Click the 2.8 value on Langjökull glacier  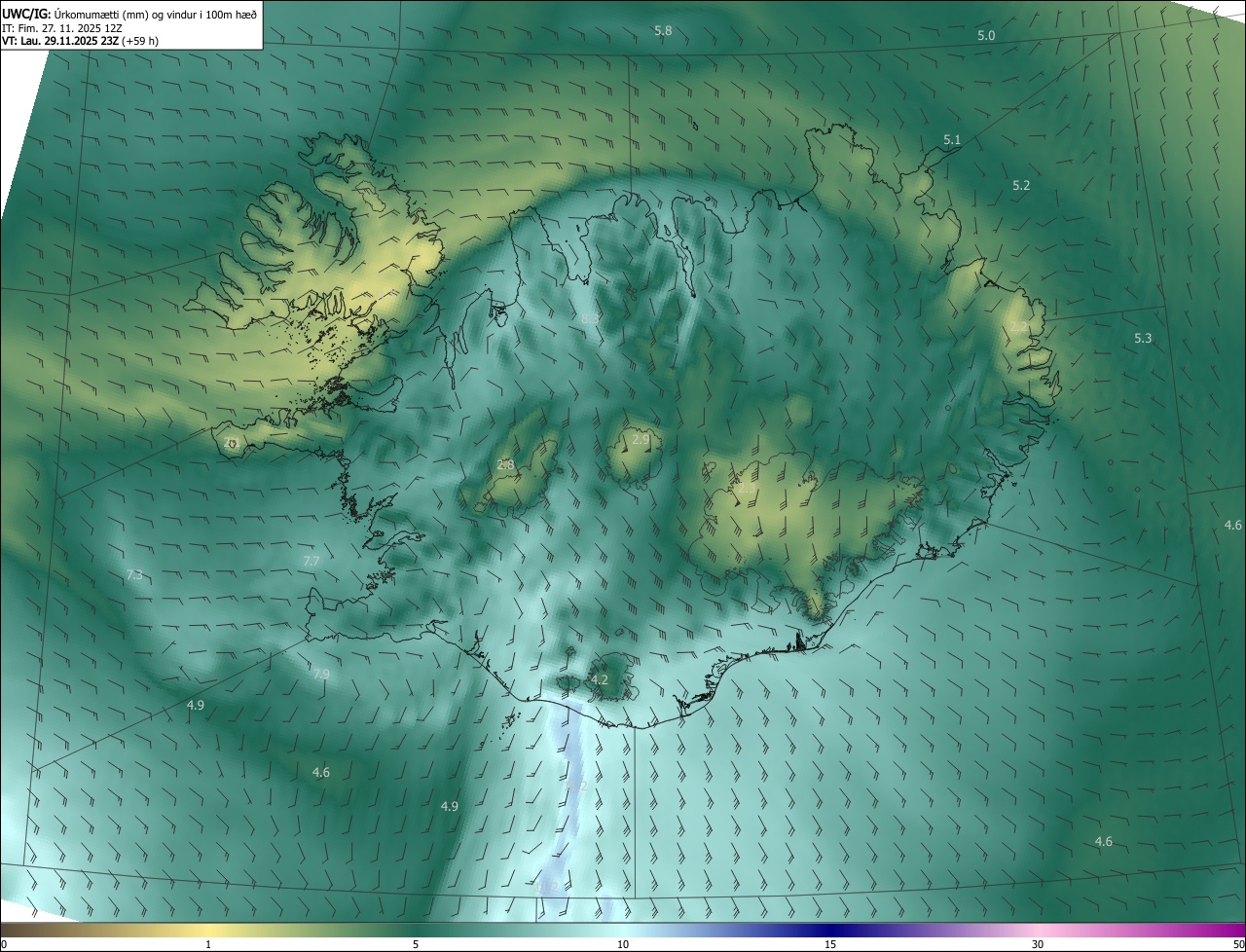tap(505, 465)
